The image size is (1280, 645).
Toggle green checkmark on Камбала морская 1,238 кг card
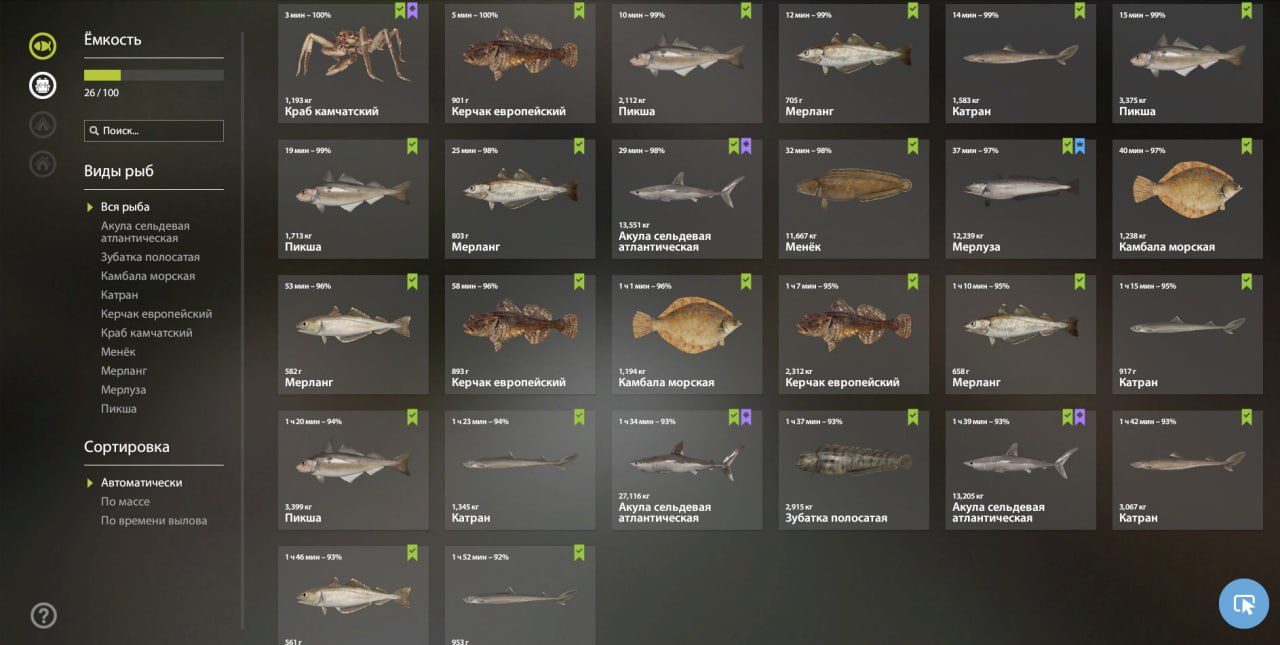click(1246, 146)
